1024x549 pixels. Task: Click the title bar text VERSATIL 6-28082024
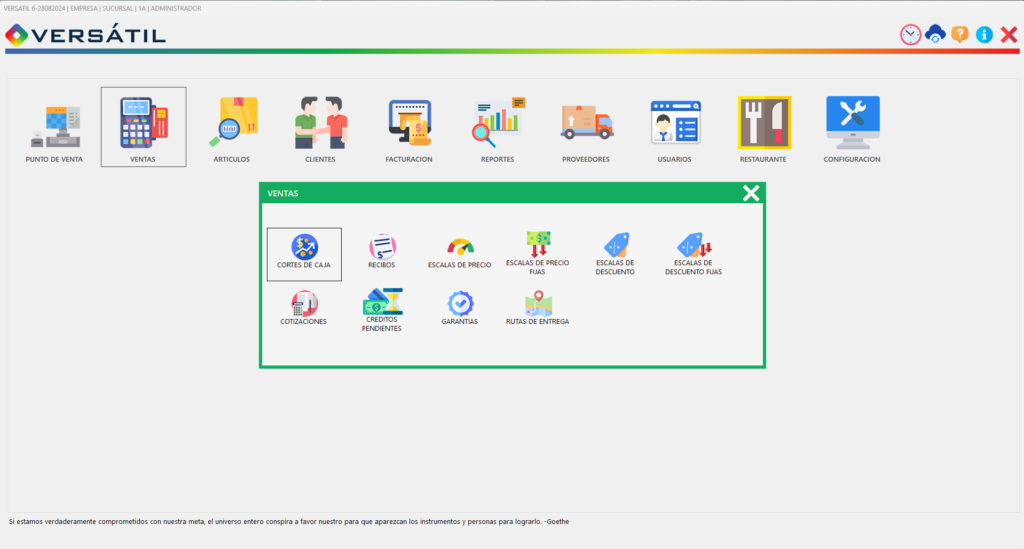click(x=103, y=8)
